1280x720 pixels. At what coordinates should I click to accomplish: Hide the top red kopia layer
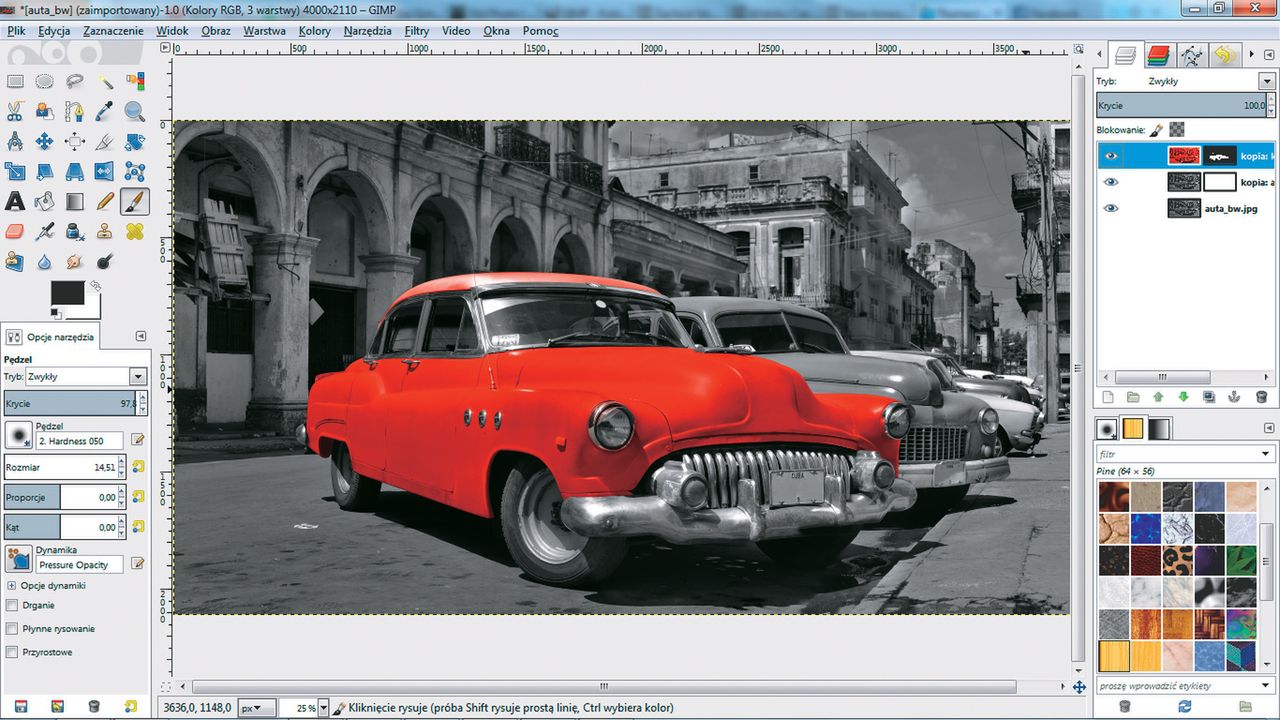pyautogui.click(x=1111, y=156)
